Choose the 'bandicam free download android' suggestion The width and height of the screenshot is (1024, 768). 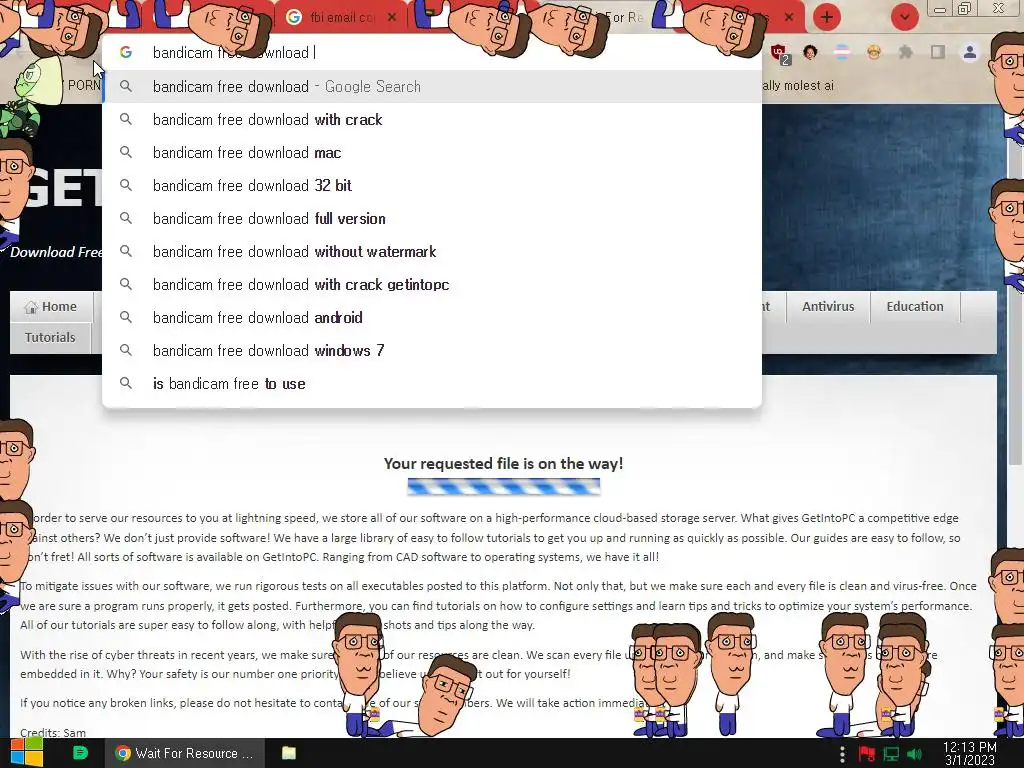(432, 317)
